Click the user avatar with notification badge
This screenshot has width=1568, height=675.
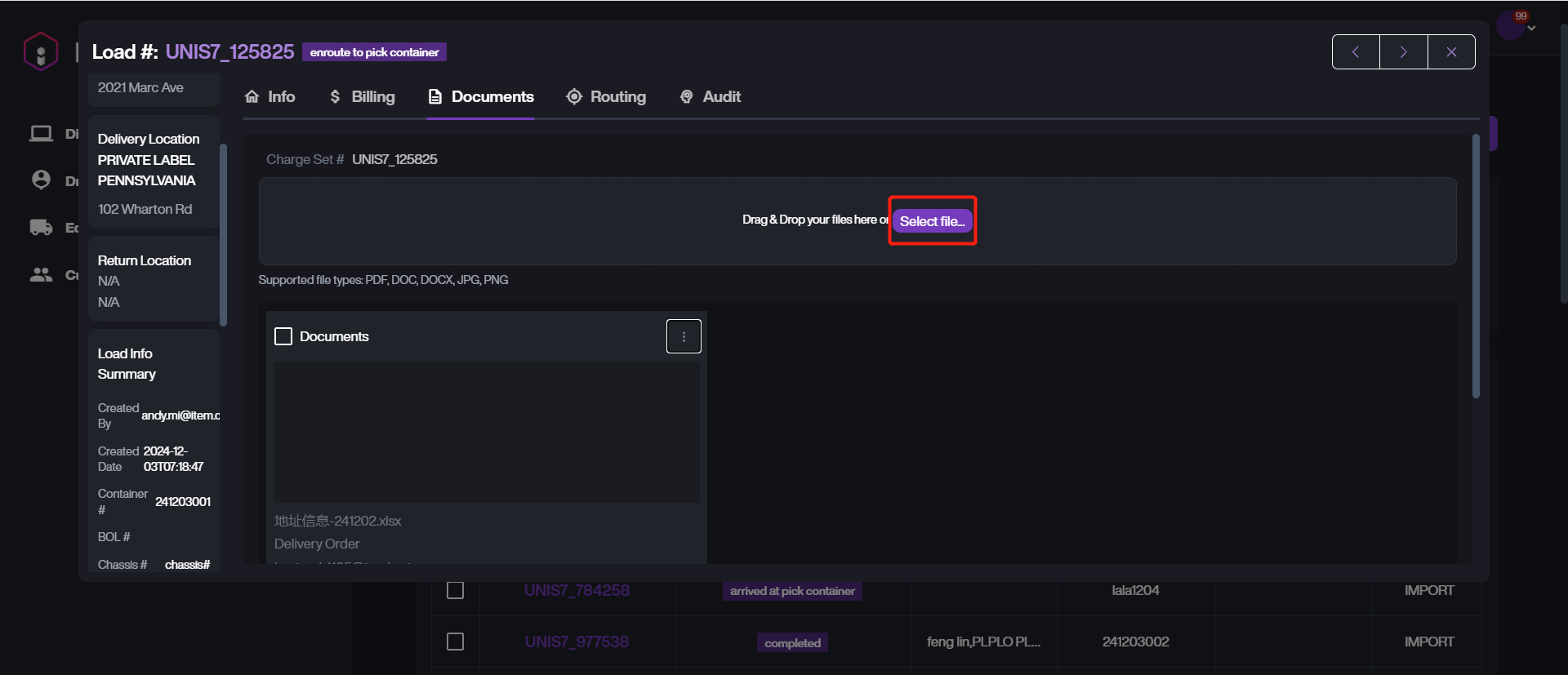pos(1510,25)
